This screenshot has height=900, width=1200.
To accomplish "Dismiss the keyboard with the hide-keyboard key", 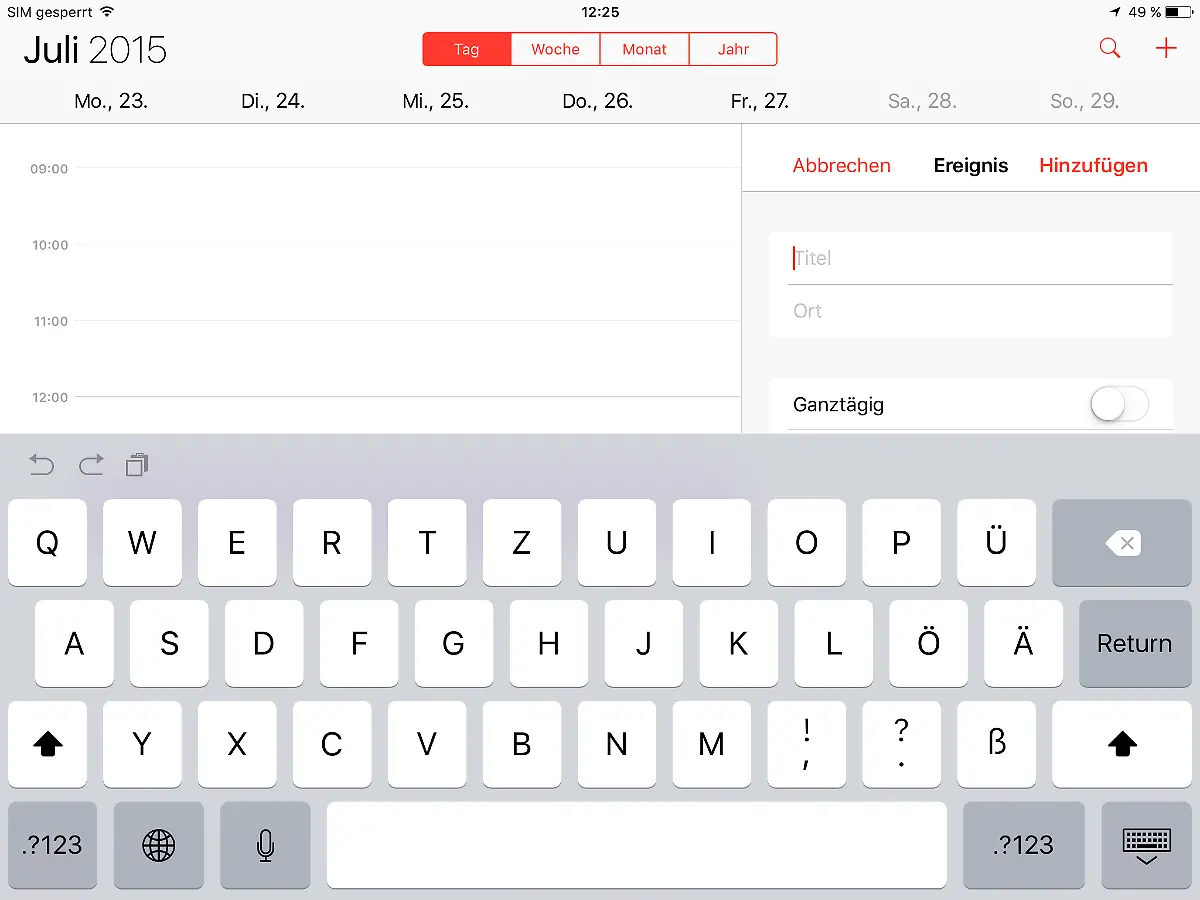I will pyautogui.click(x=1146, y=845).
